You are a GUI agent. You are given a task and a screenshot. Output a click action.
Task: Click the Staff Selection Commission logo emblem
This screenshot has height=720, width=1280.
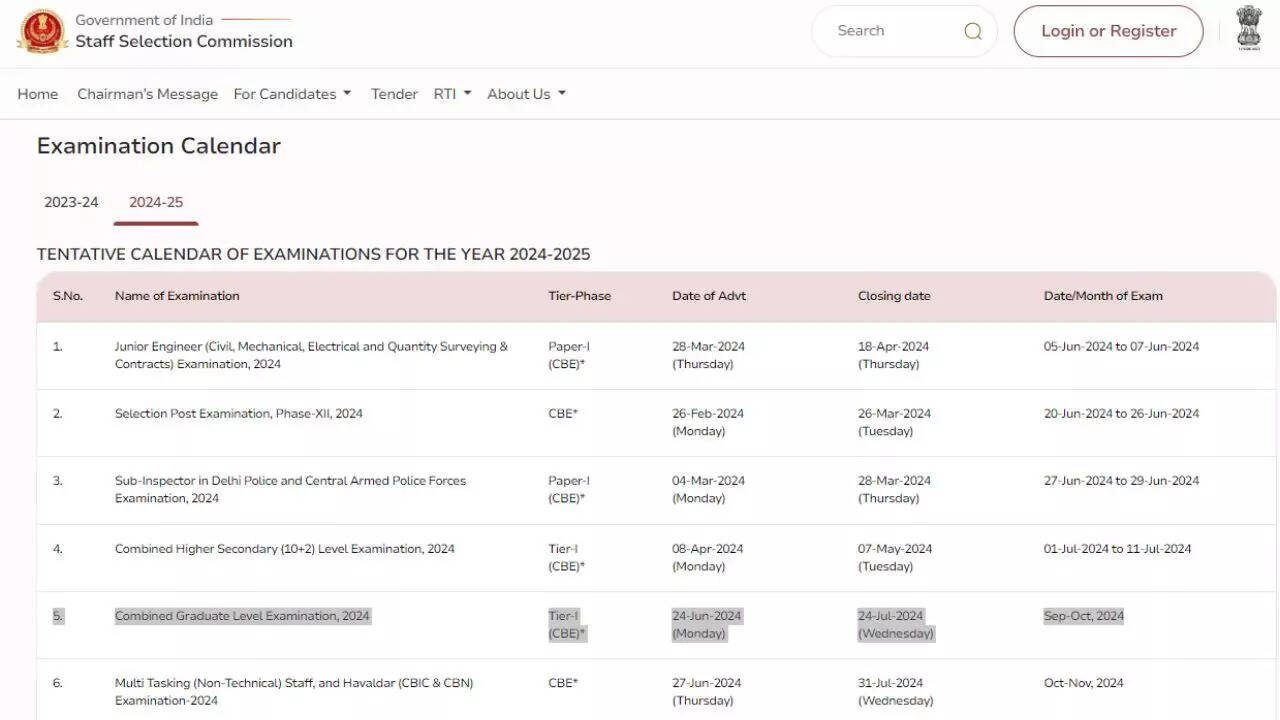pos(42,31)
